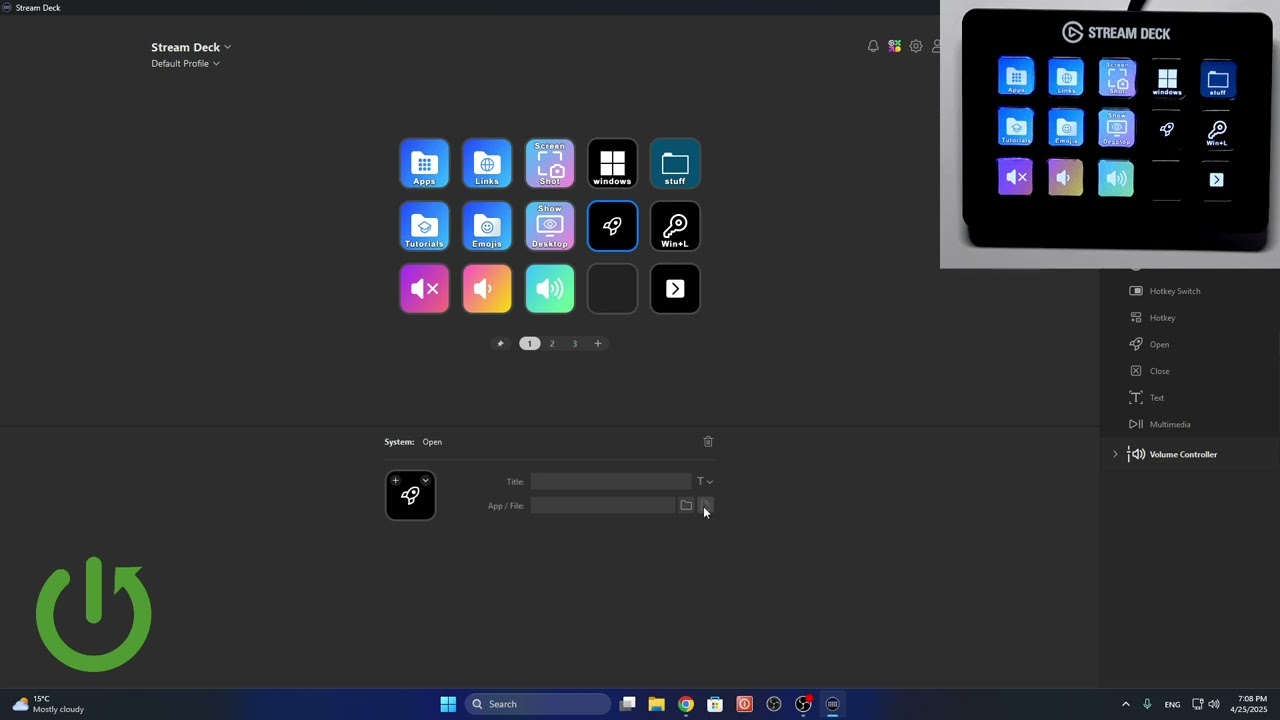Open Microsoft Store from taskbar

(715, 704)
